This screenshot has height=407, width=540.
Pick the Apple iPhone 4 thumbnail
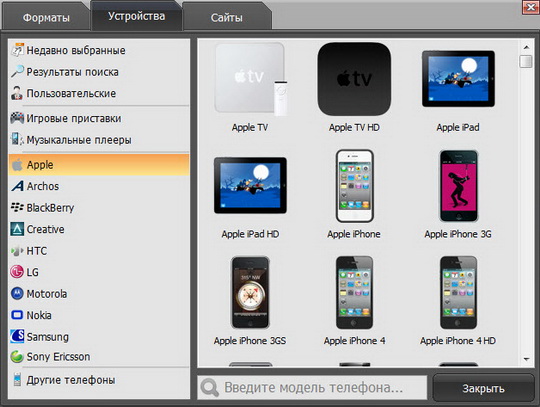click(x=354, y=292)
